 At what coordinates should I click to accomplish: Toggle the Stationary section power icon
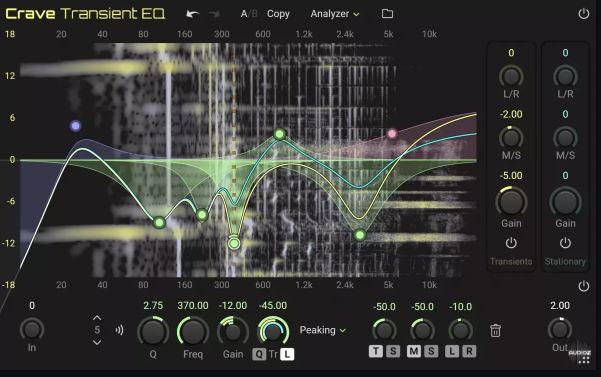point(565,243)
